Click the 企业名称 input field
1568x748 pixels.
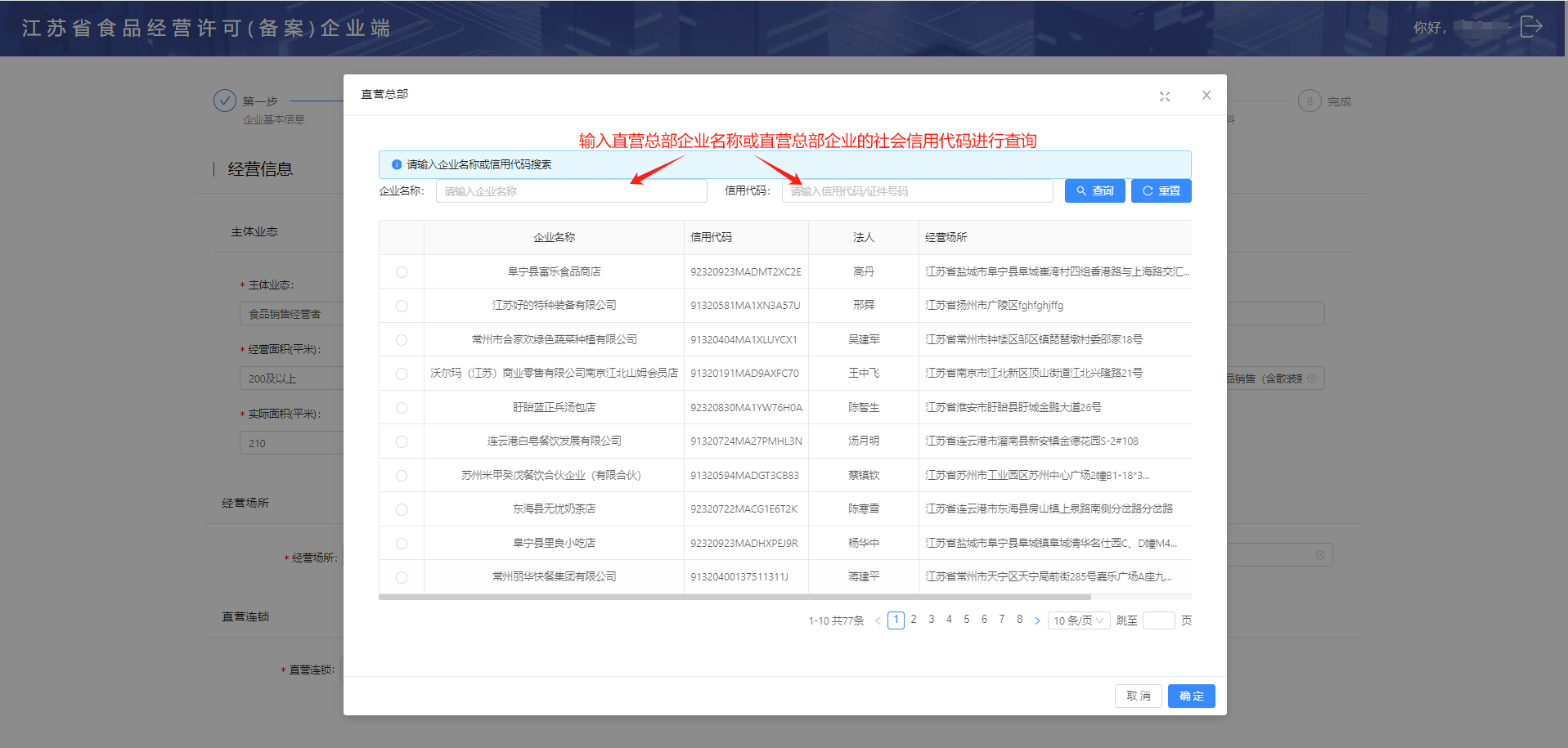click(x=571, y=191)
